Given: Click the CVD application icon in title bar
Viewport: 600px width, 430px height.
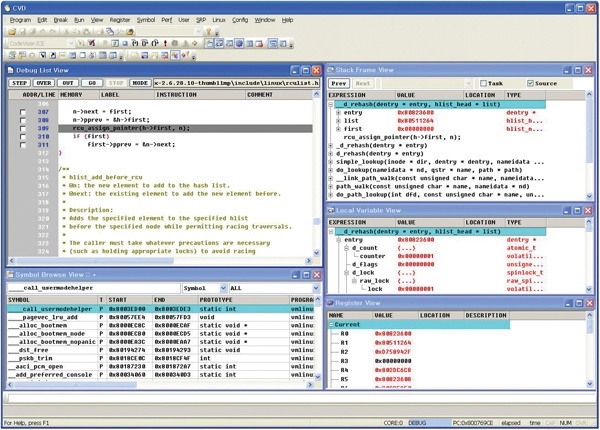Looking at the screenshot, I should point(8,6).
